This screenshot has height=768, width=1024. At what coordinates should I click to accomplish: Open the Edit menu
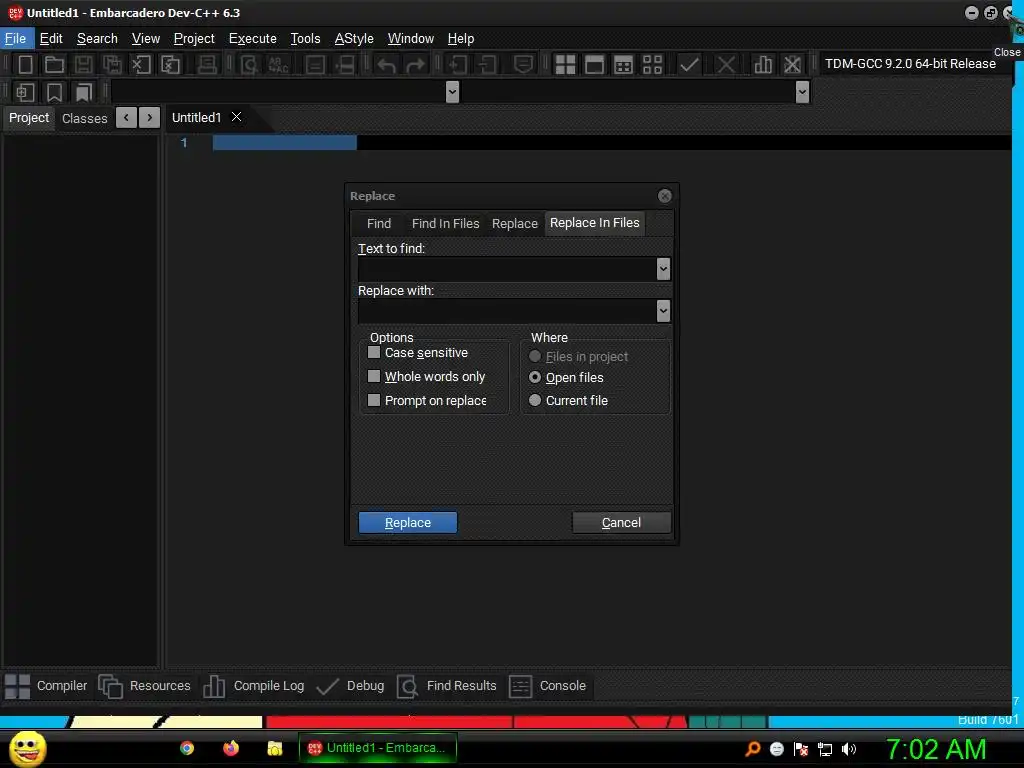pyautogui.click(x=51, y=39)
